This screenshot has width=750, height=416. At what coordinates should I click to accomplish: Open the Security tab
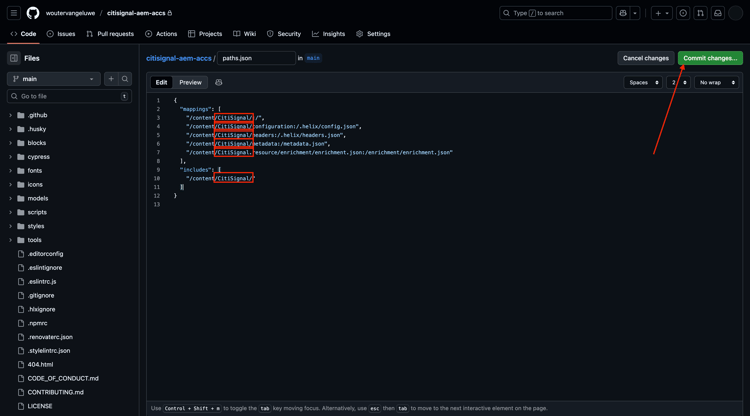tap(284, 34)
